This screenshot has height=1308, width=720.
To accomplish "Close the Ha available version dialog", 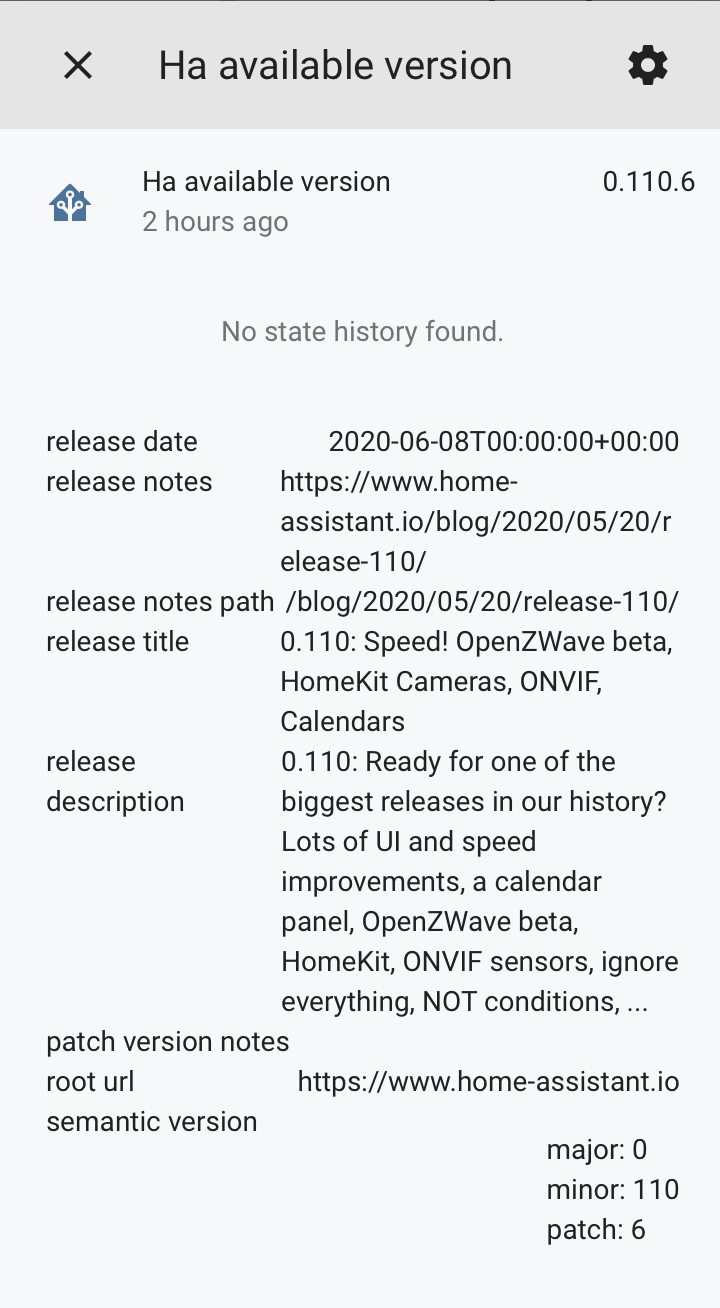I will [x=78, y=66].
